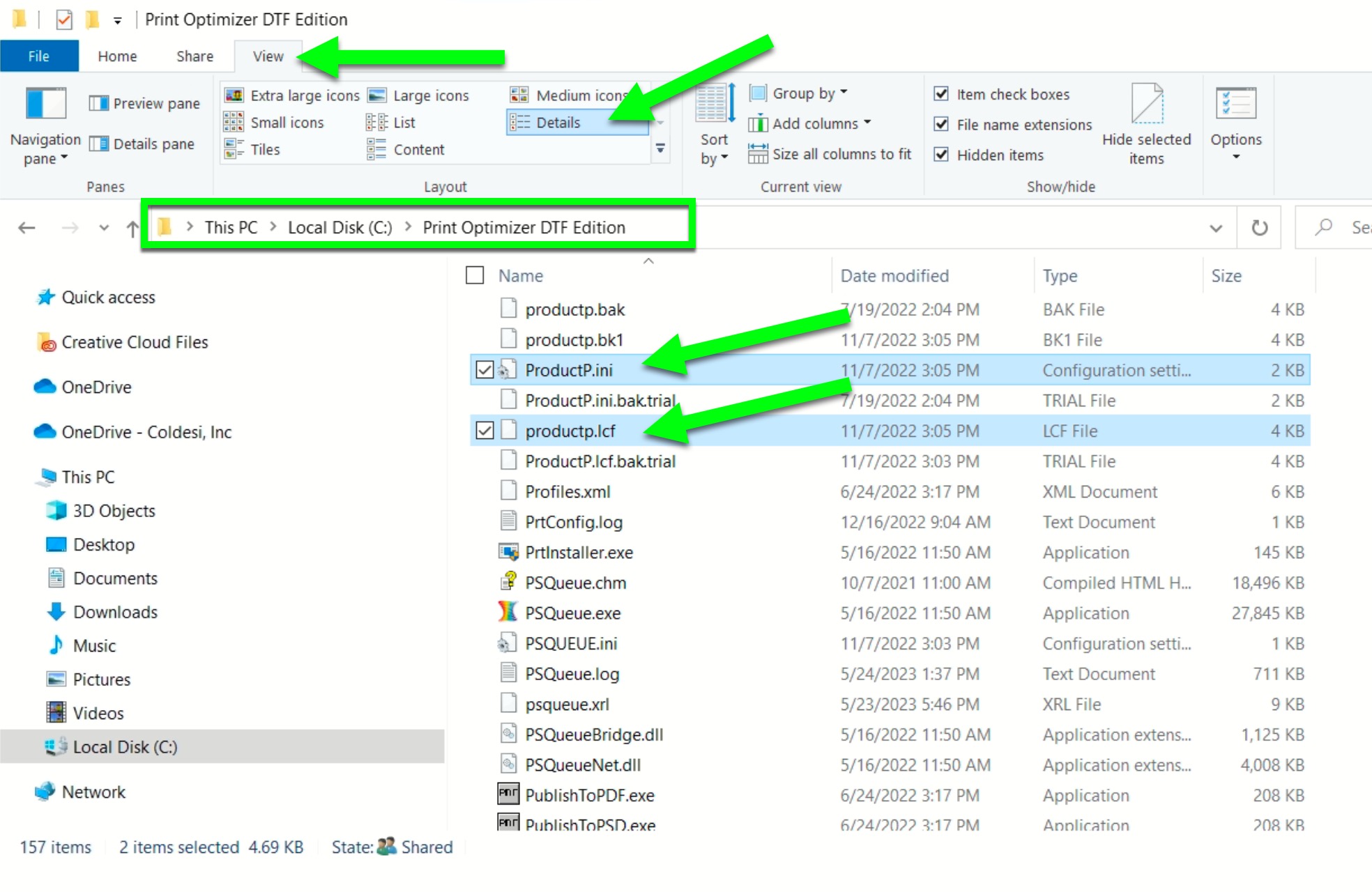1372x892 pixels.
Task: Click the Options icon in ribbon
Action: pos(1235,105)
